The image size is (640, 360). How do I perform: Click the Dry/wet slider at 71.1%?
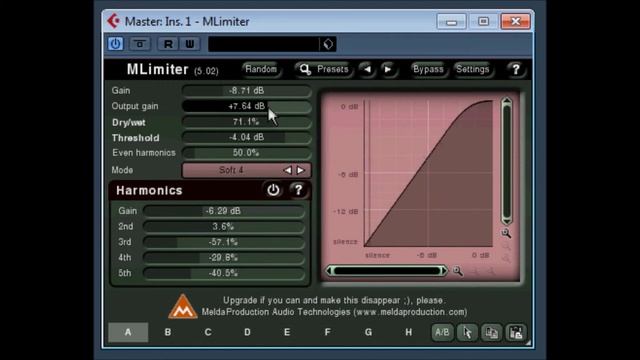coord(247,122)
